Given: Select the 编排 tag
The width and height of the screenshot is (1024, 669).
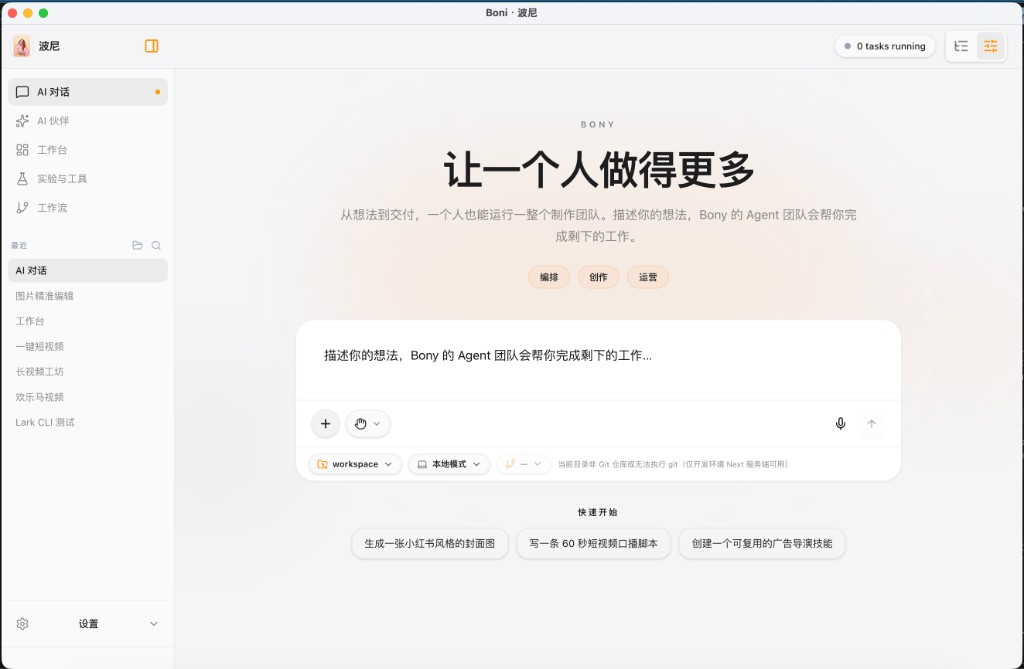Looking at the screenshot, I should point(549,277).
